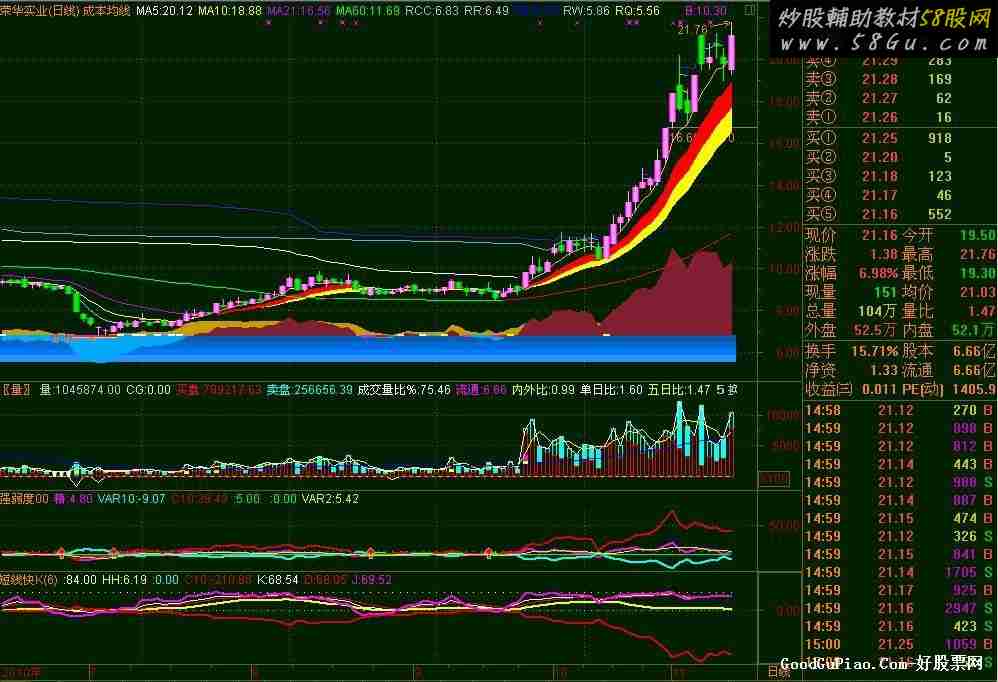The width and height of the screenshot is (998, 682).
Task: Click the VAR2:5.42 readout
Action: pos(330,499)
